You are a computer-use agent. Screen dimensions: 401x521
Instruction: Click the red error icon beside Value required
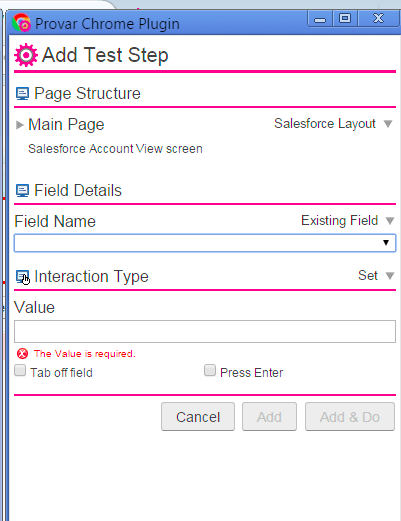[x=22, y=353]
